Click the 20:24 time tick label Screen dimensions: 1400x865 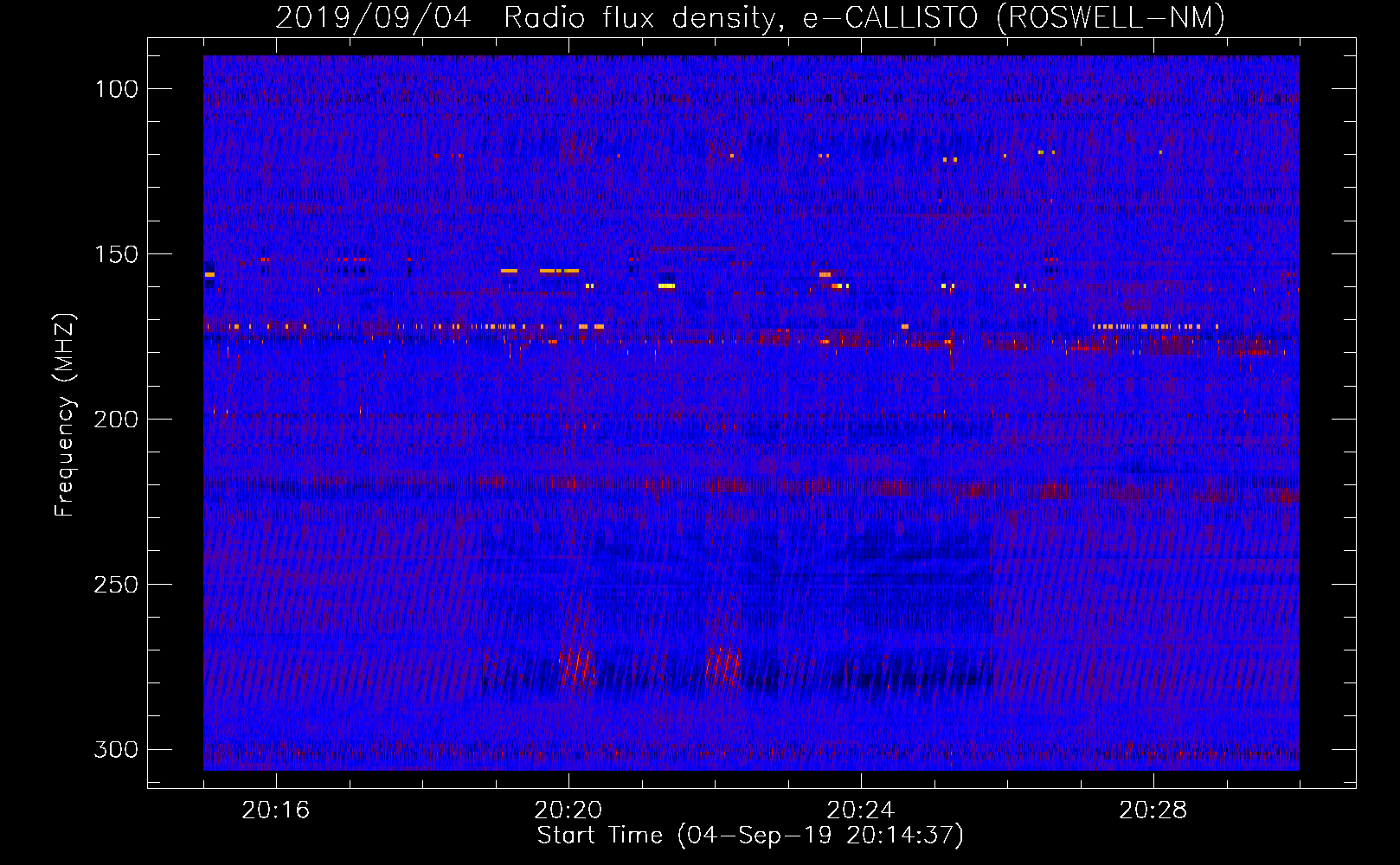click(x=861, y=811)
